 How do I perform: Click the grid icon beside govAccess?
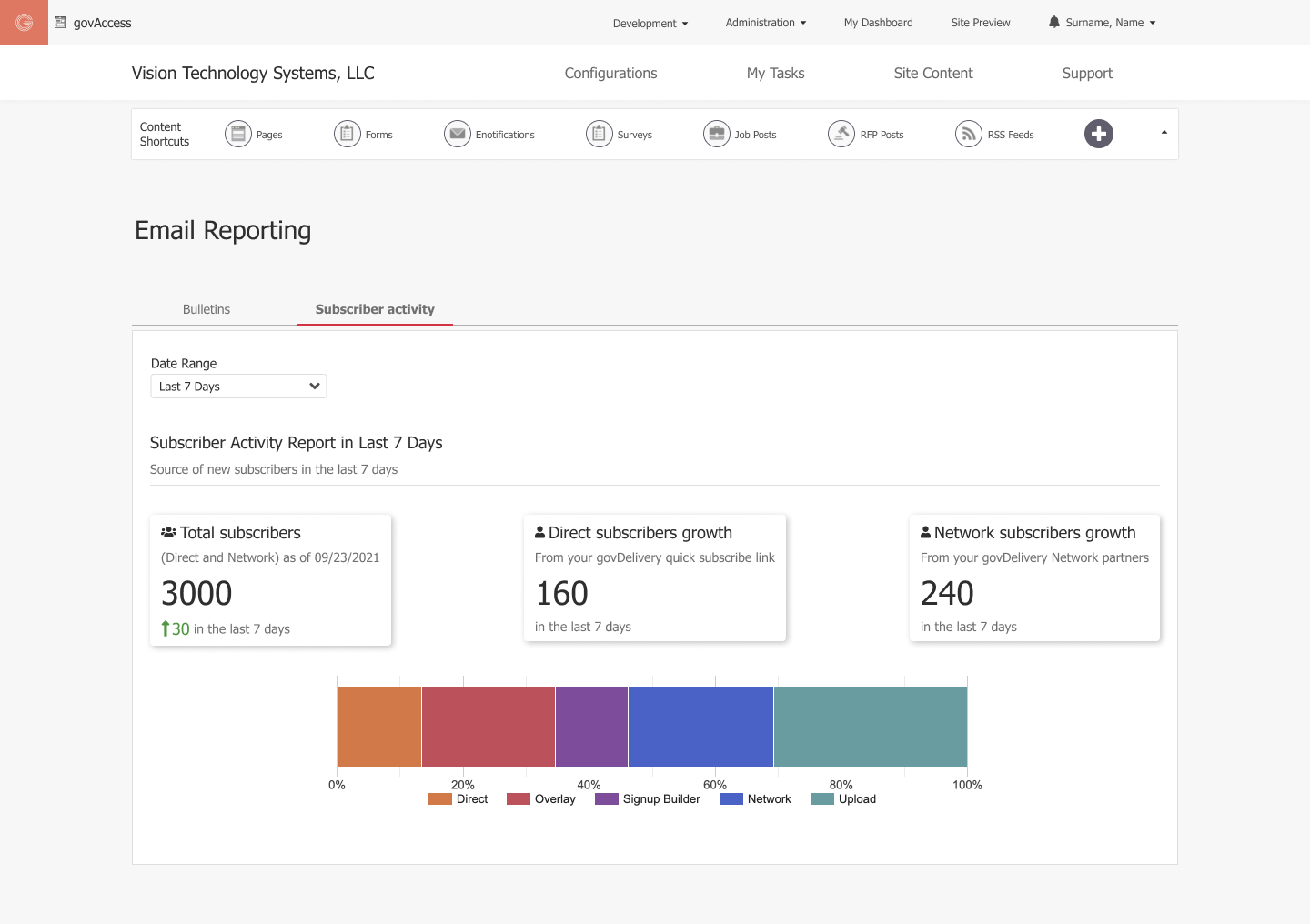pyautogui.click(x=61, y=22)
